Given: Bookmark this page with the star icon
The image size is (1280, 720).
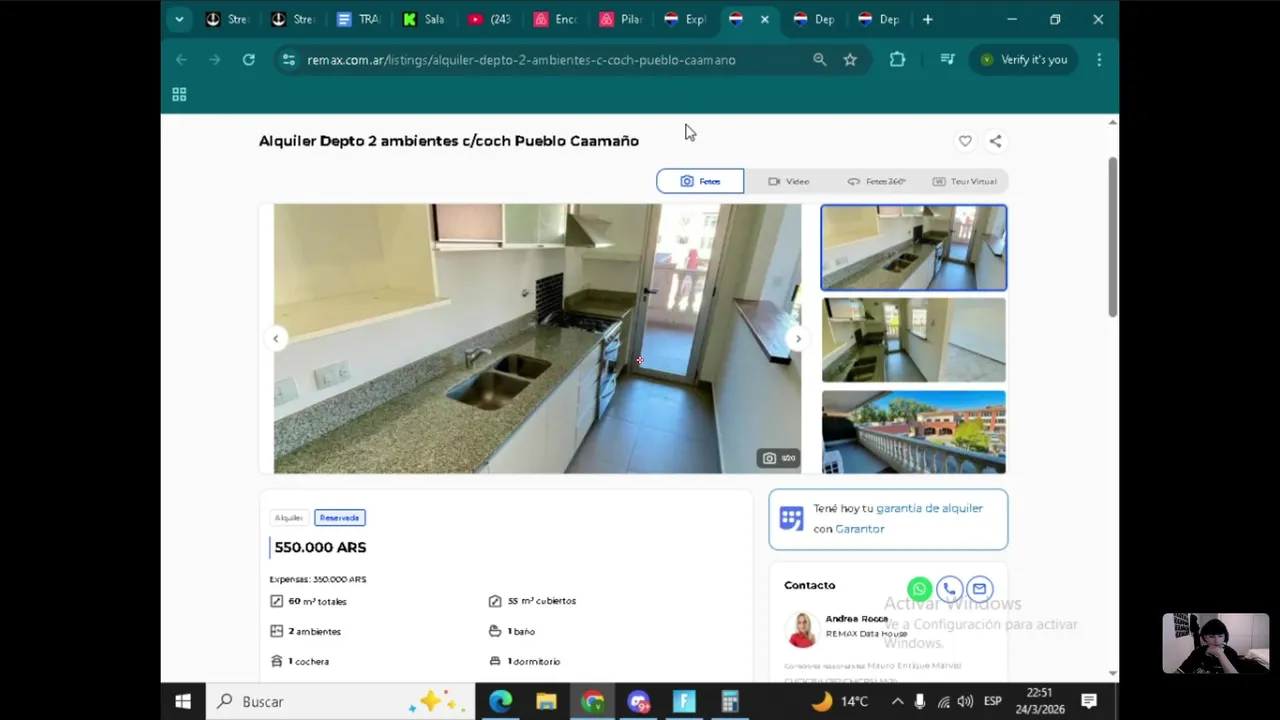Looking at the screenshot, I should click(850, 60).
